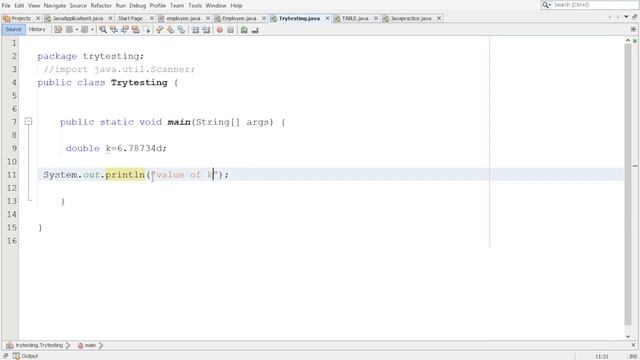Collapse main method code fold
This screenshot has height=360, width=640.
click(x=28, y=121)
